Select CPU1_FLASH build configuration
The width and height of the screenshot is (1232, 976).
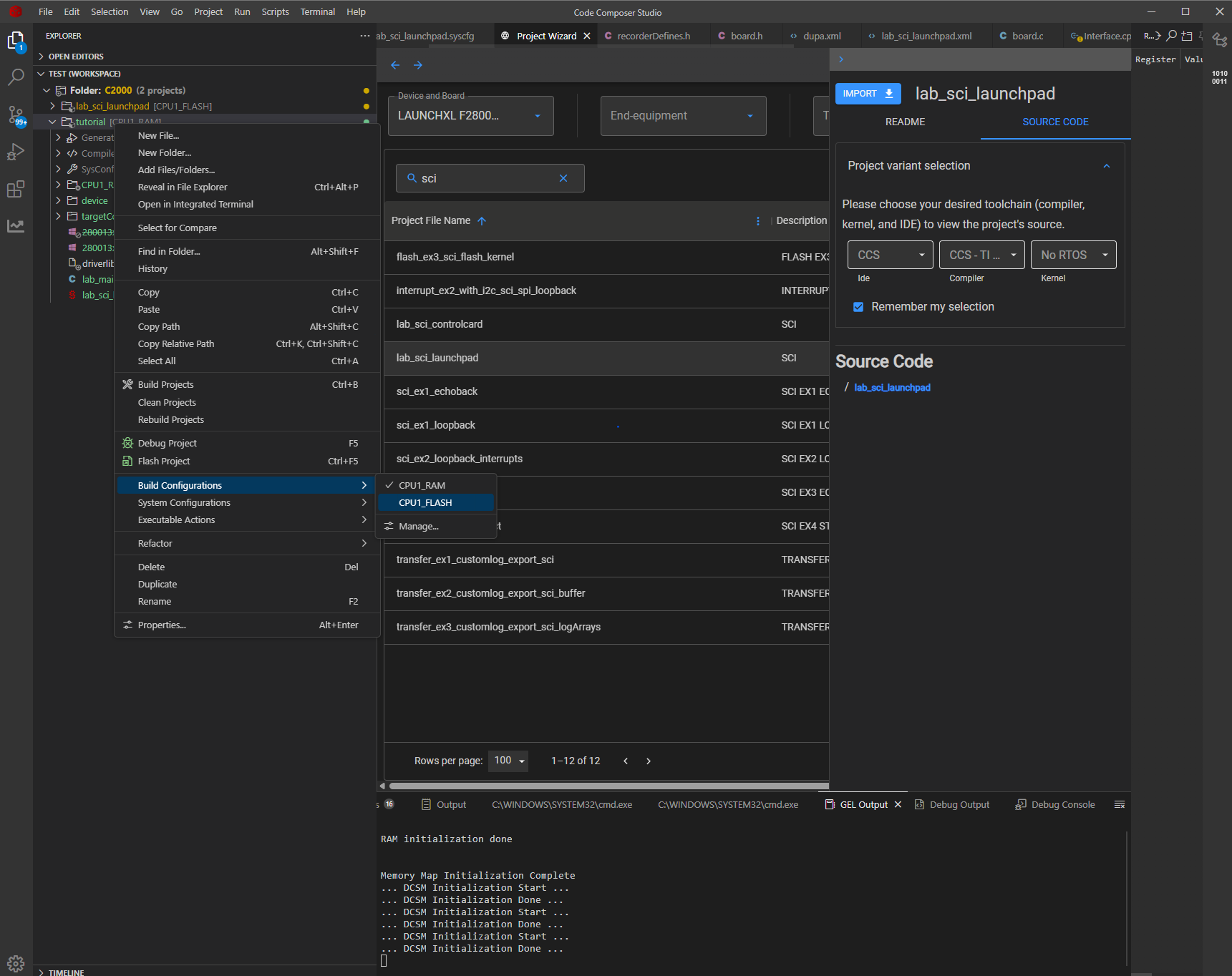tap(425, 503)
